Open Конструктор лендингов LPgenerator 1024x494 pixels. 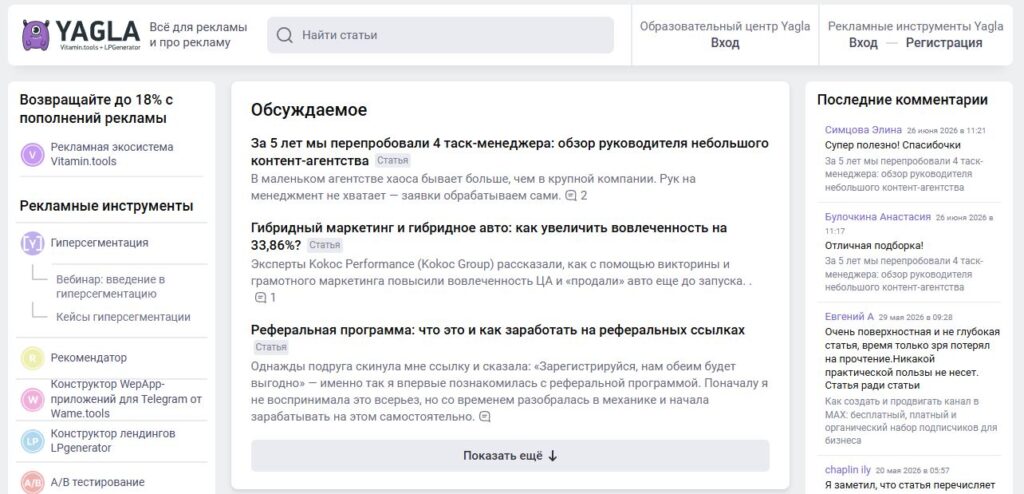(x=113, y=441)
